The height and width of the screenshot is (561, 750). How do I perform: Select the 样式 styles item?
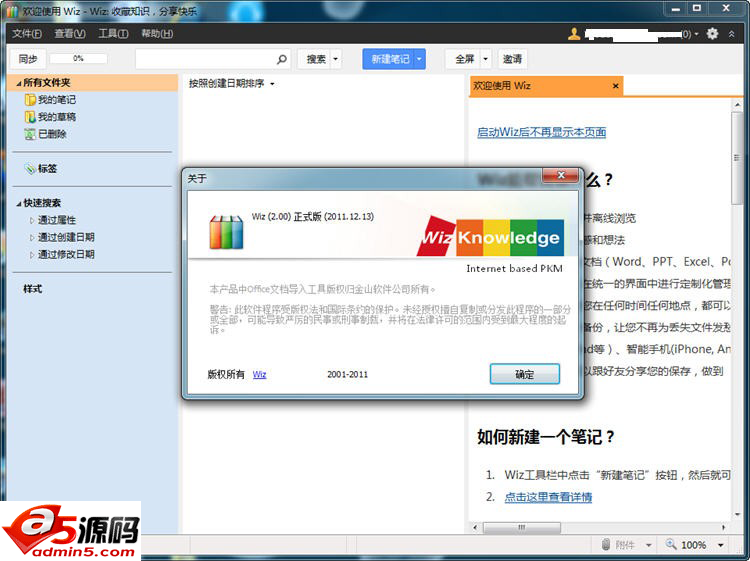33,289
